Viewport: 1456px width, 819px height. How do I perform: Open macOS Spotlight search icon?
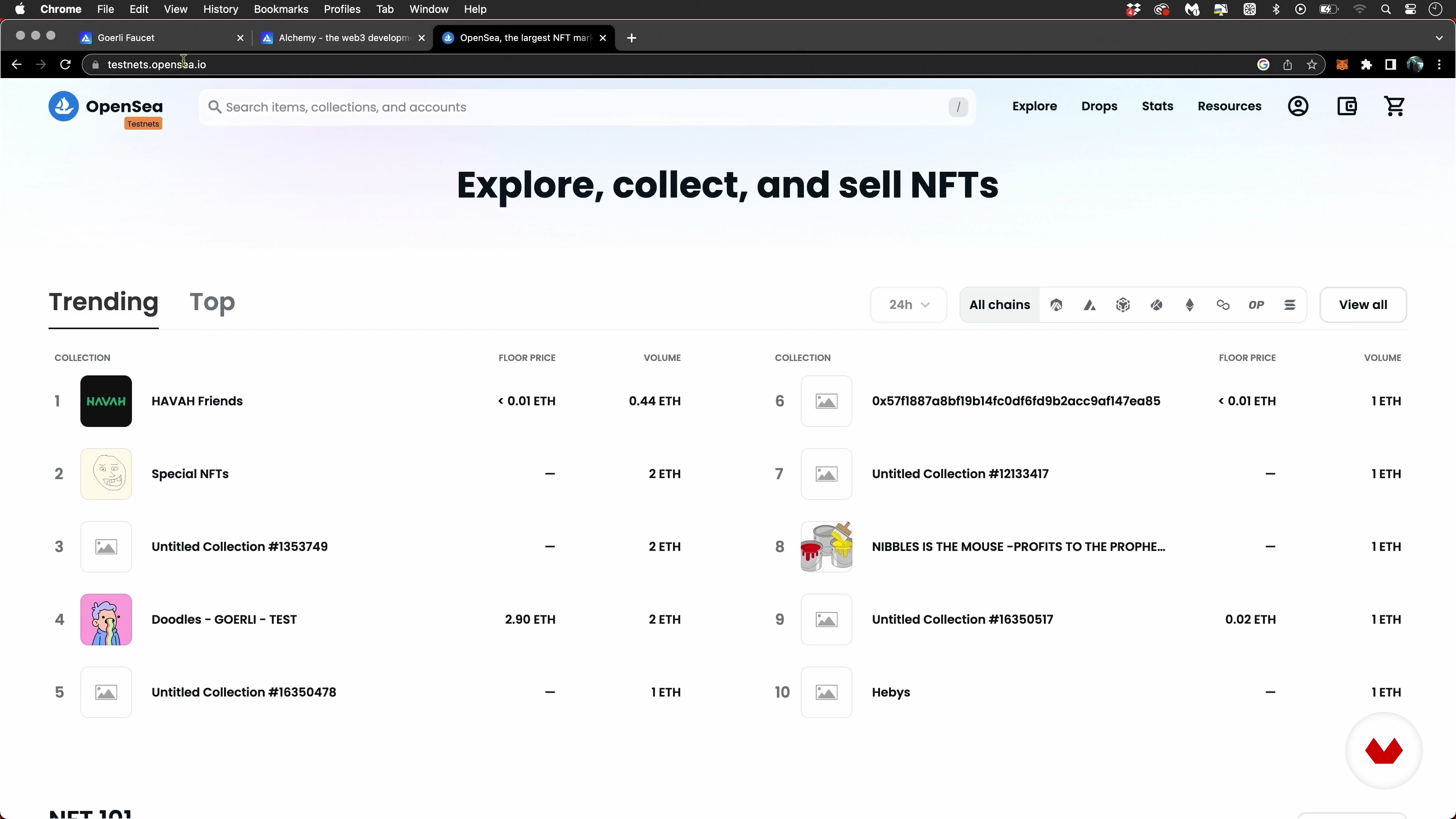click(x=1385, y=9)
